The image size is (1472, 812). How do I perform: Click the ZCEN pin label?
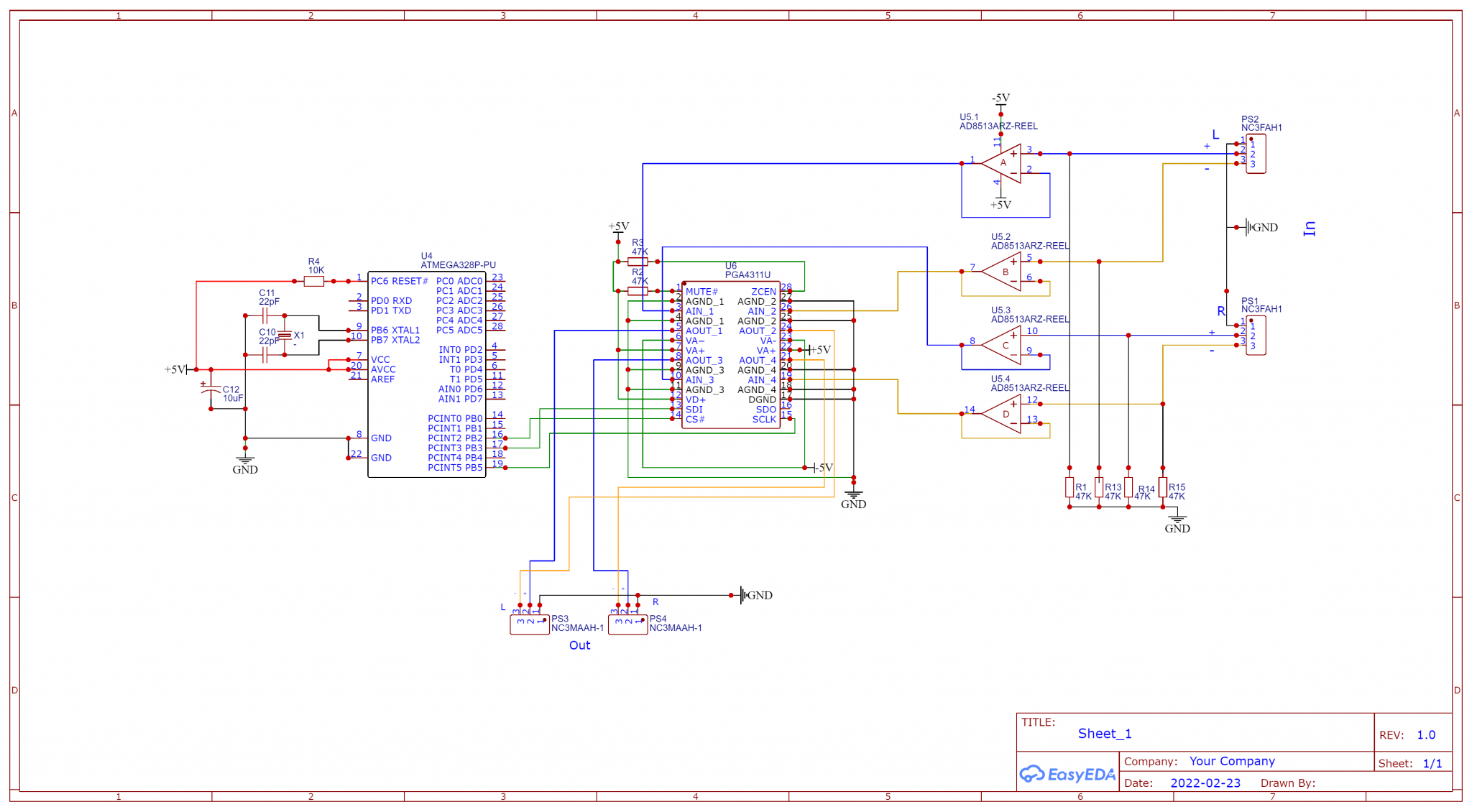(x=763, y=292)
